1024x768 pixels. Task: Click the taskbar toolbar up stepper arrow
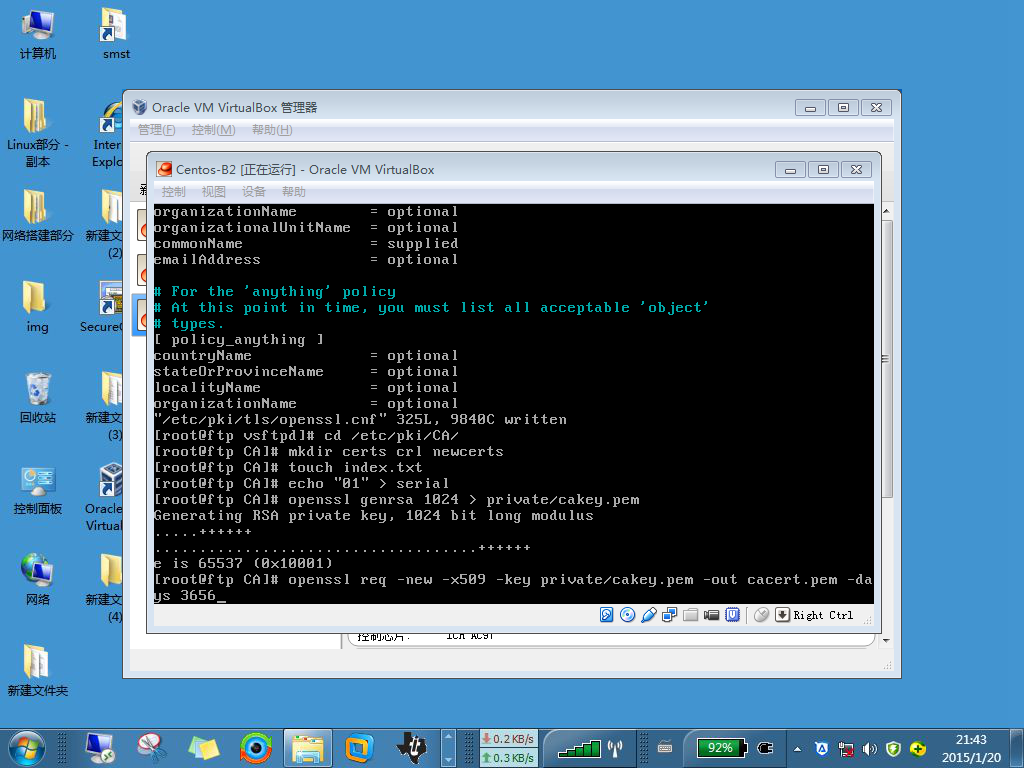pyautogui.click(x=448, y=737)
